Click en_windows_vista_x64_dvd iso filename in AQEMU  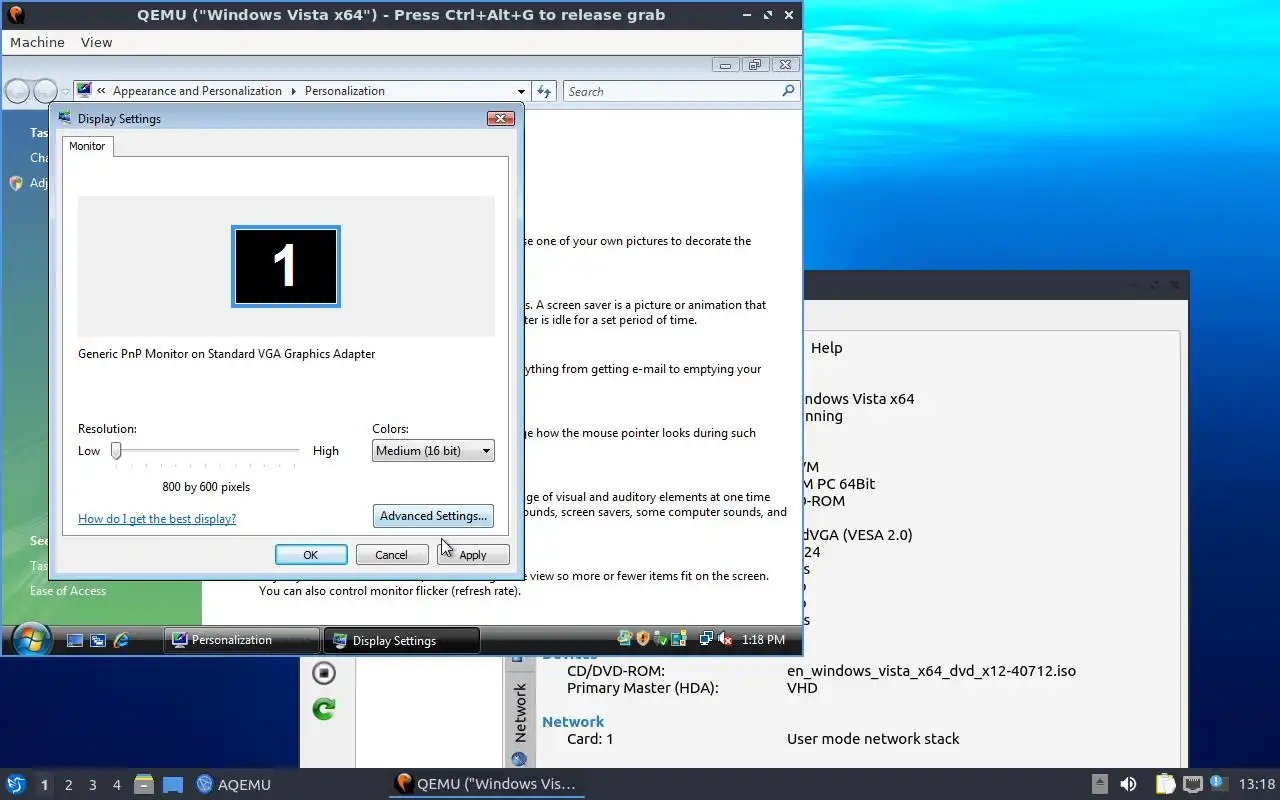pos(931,671)
